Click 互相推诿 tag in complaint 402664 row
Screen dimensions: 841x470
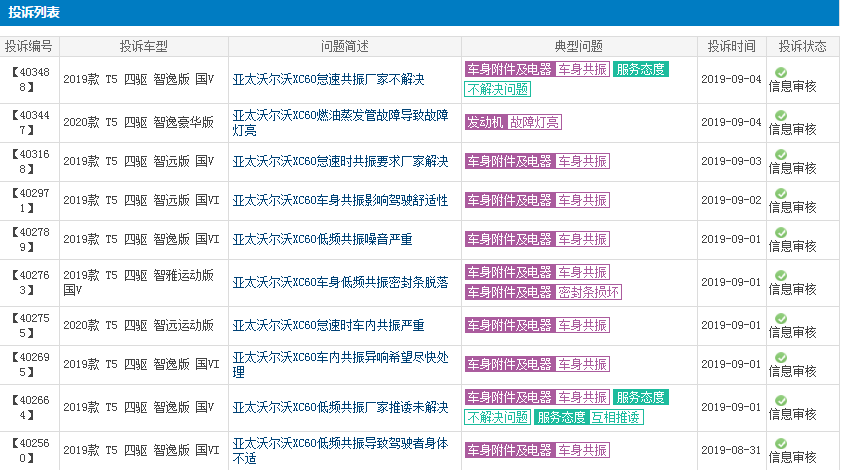point(615,417)
